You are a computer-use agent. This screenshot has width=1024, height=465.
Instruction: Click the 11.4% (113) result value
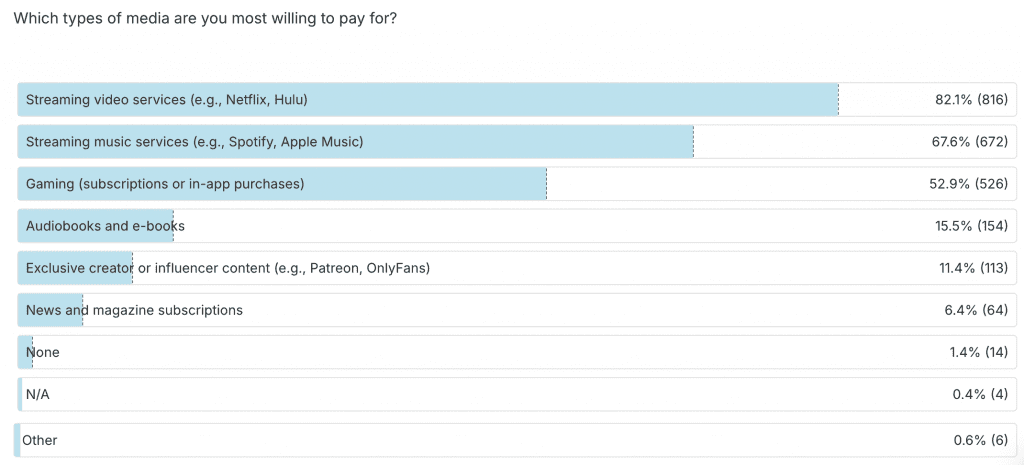[970, 268]
